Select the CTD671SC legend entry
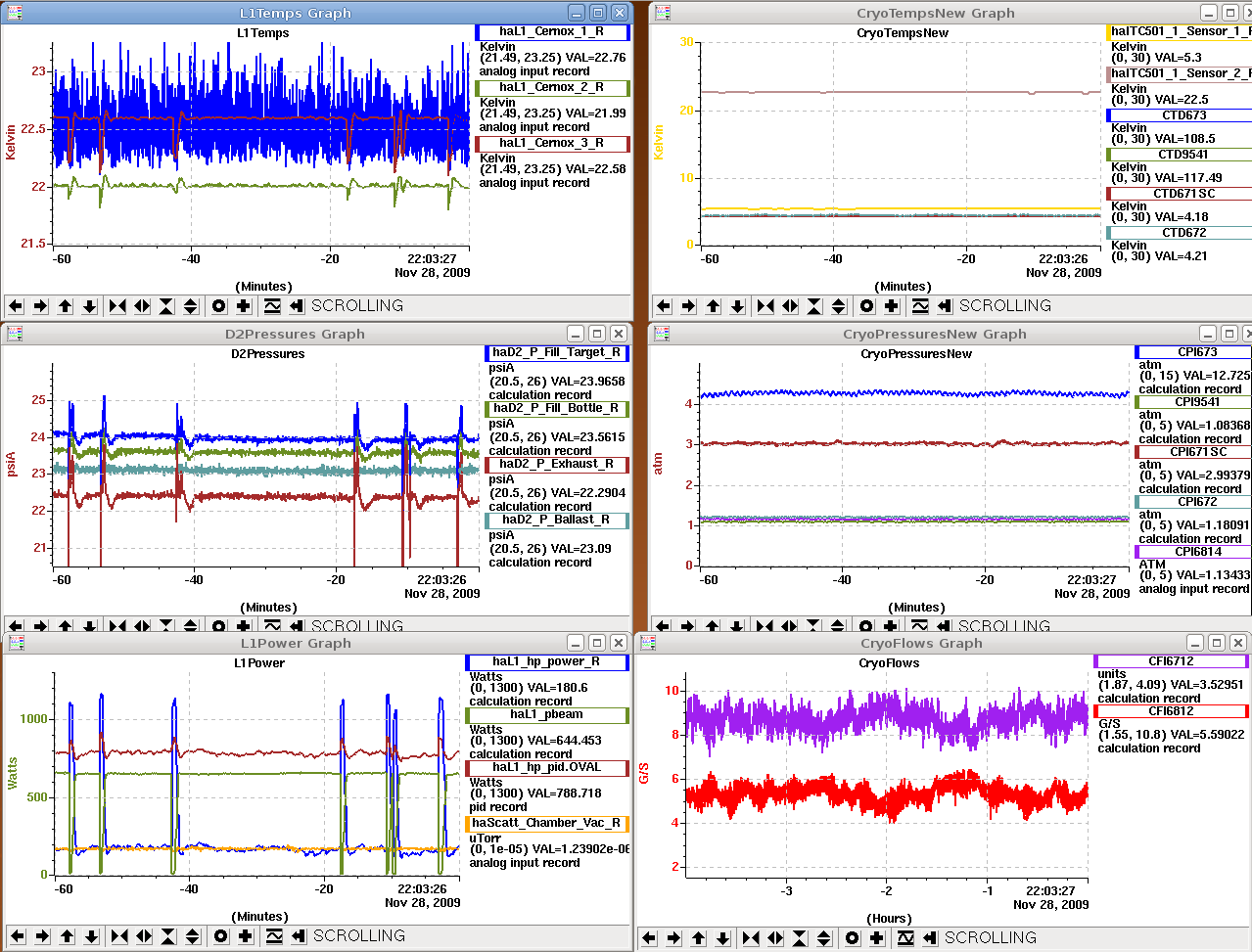1252x952 pixels. 1180,194
